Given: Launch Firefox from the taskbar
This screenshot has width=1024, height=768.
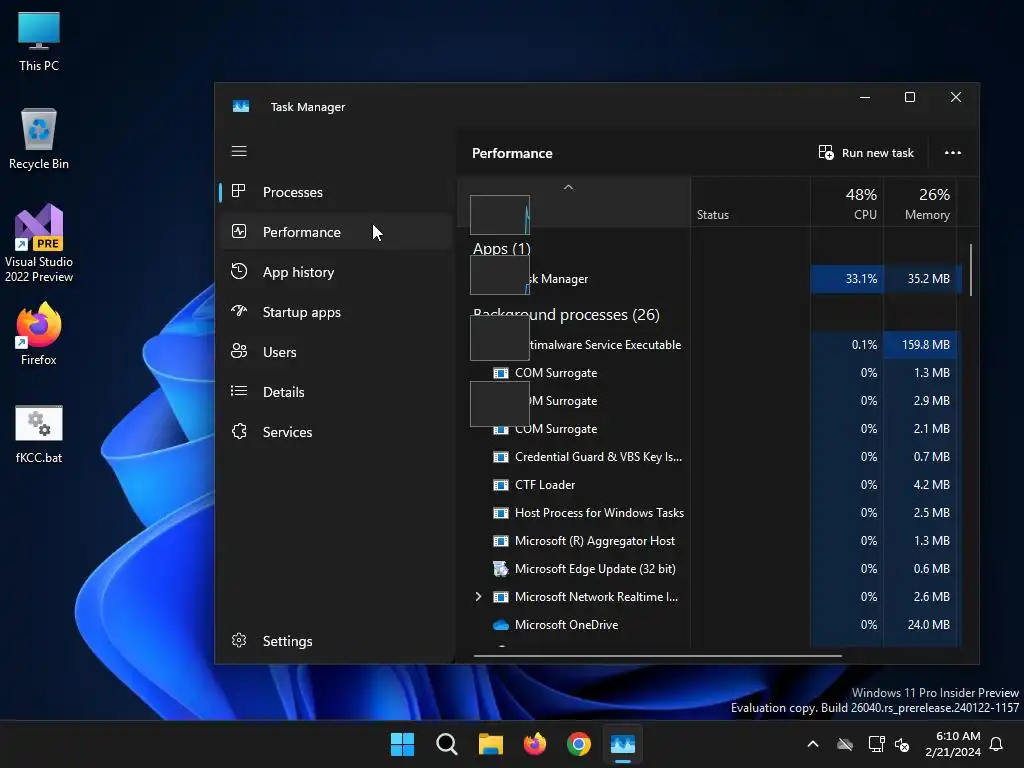Looking at the screenshot, I should (x=535, y=744).
